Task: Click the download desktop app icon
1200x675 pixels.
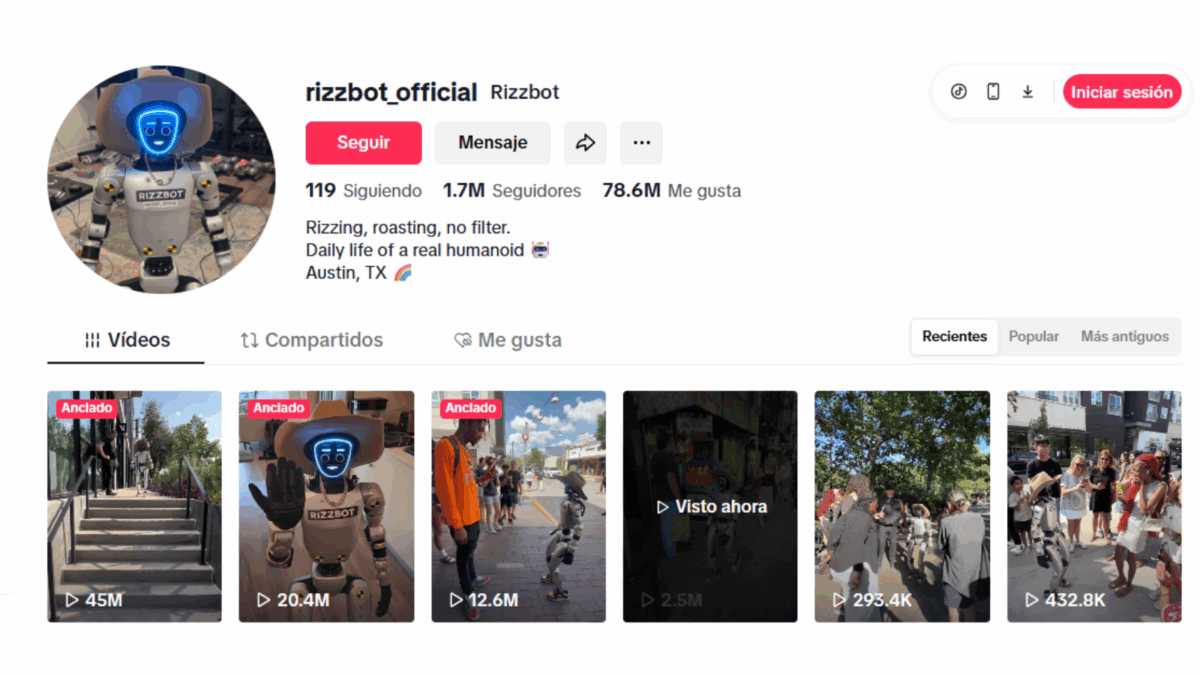Action: 1027,91
